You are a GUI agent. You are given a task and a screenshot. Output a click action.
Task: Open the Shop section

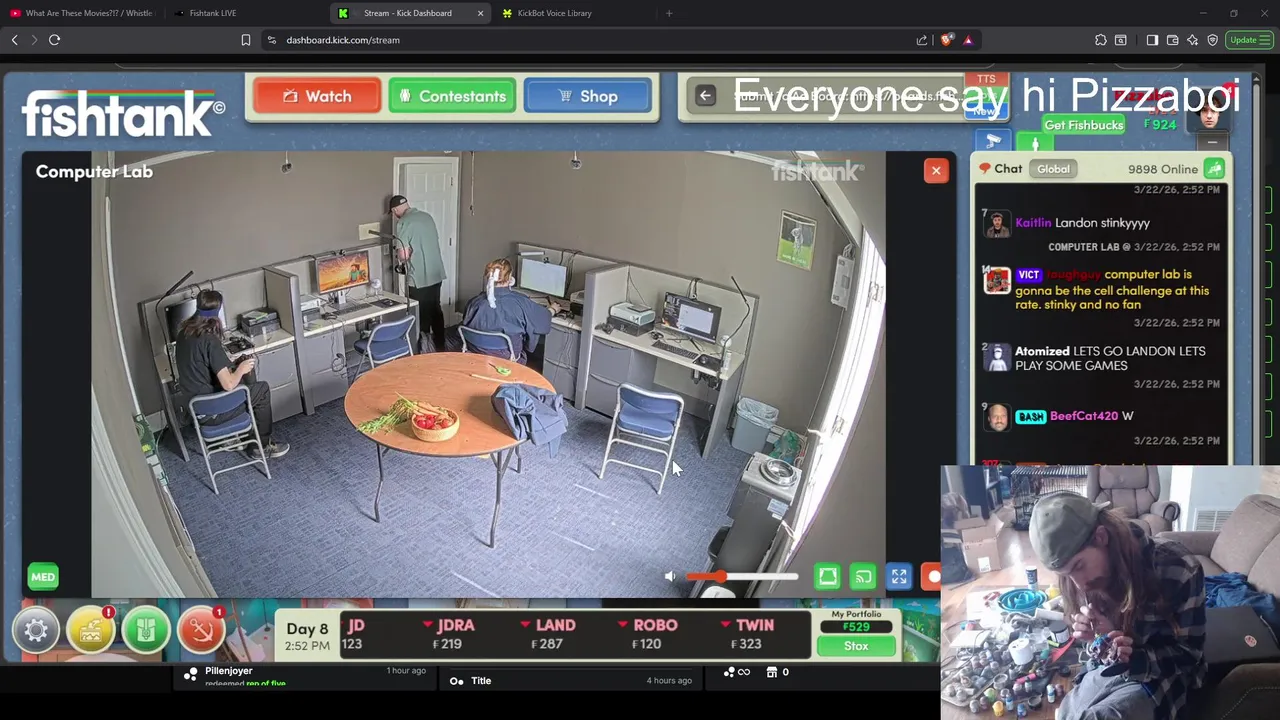588,96
